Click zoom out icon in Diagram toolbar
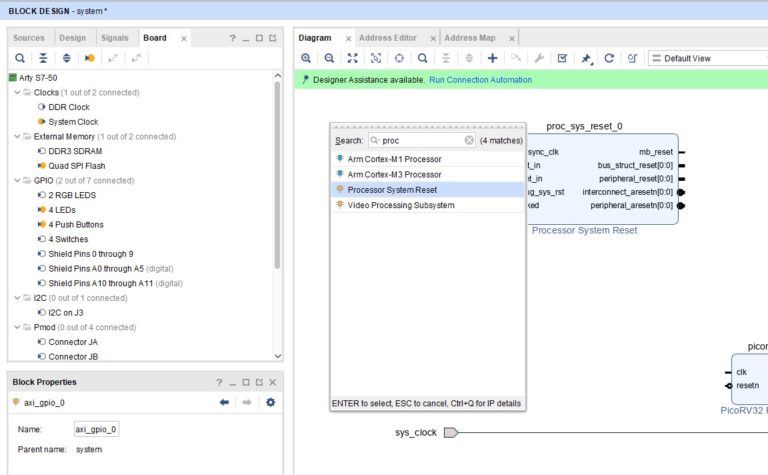This screenshot has width=768, height=475. 329,58
